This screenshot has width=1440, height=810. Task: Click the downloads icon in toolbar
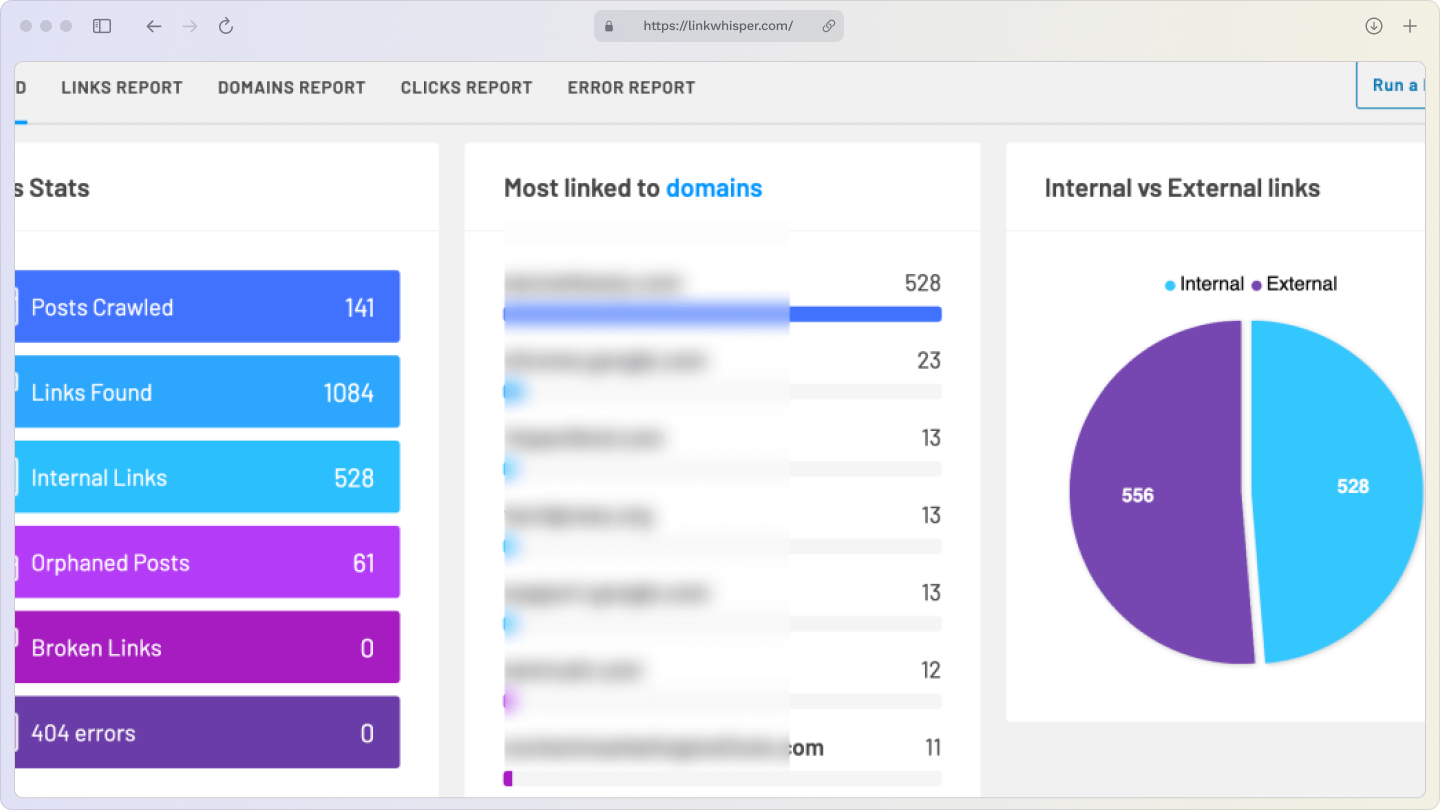[x=1374, y=26]
